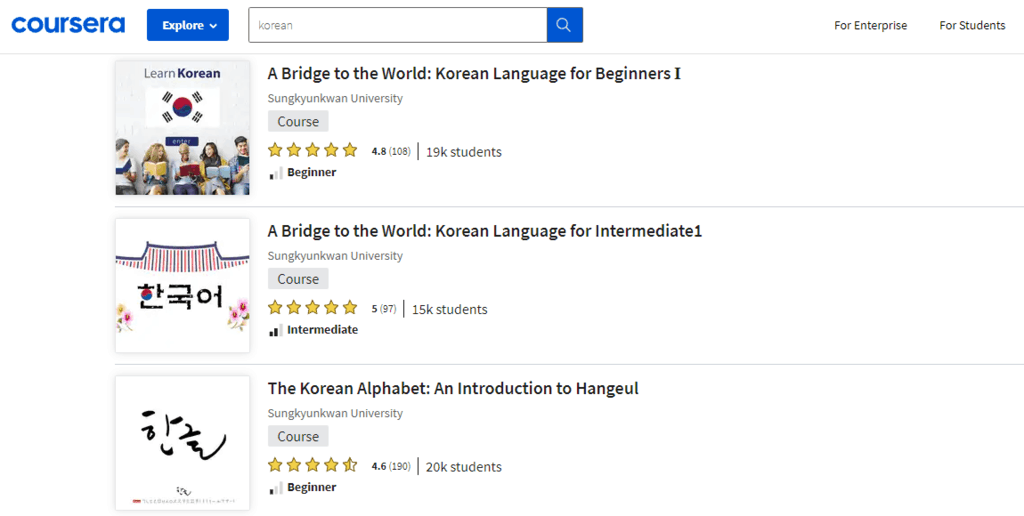Open Korean Language for Intermediate1 course title
This screenshot has width=1024, height=516.
click(485, 231)
